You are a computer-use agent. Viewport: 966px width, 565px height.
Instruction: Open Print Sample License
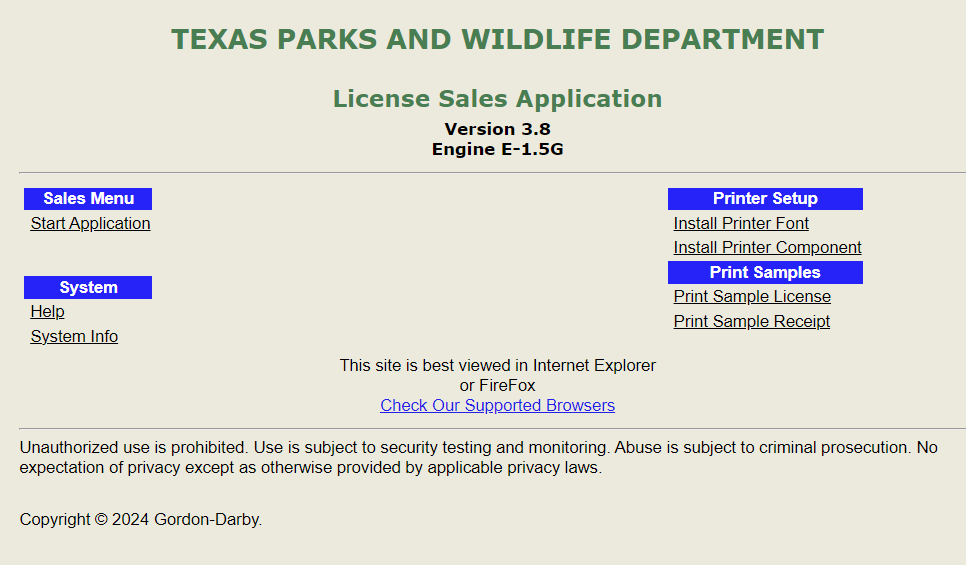coord(752,297)
